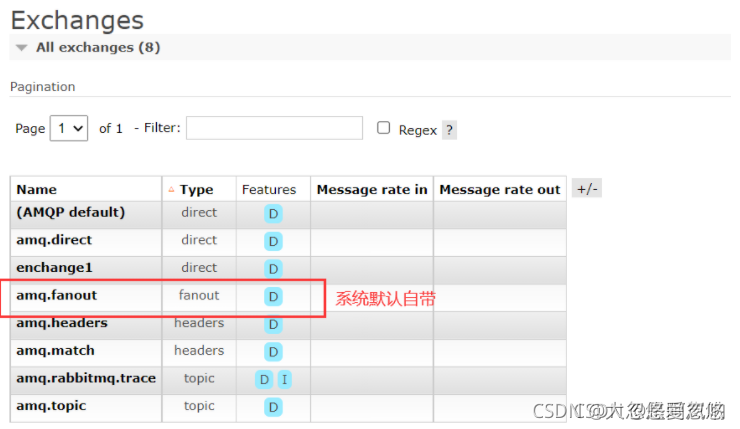Toggle column display with +/- button
740x429 pixels.
[587, 189]
